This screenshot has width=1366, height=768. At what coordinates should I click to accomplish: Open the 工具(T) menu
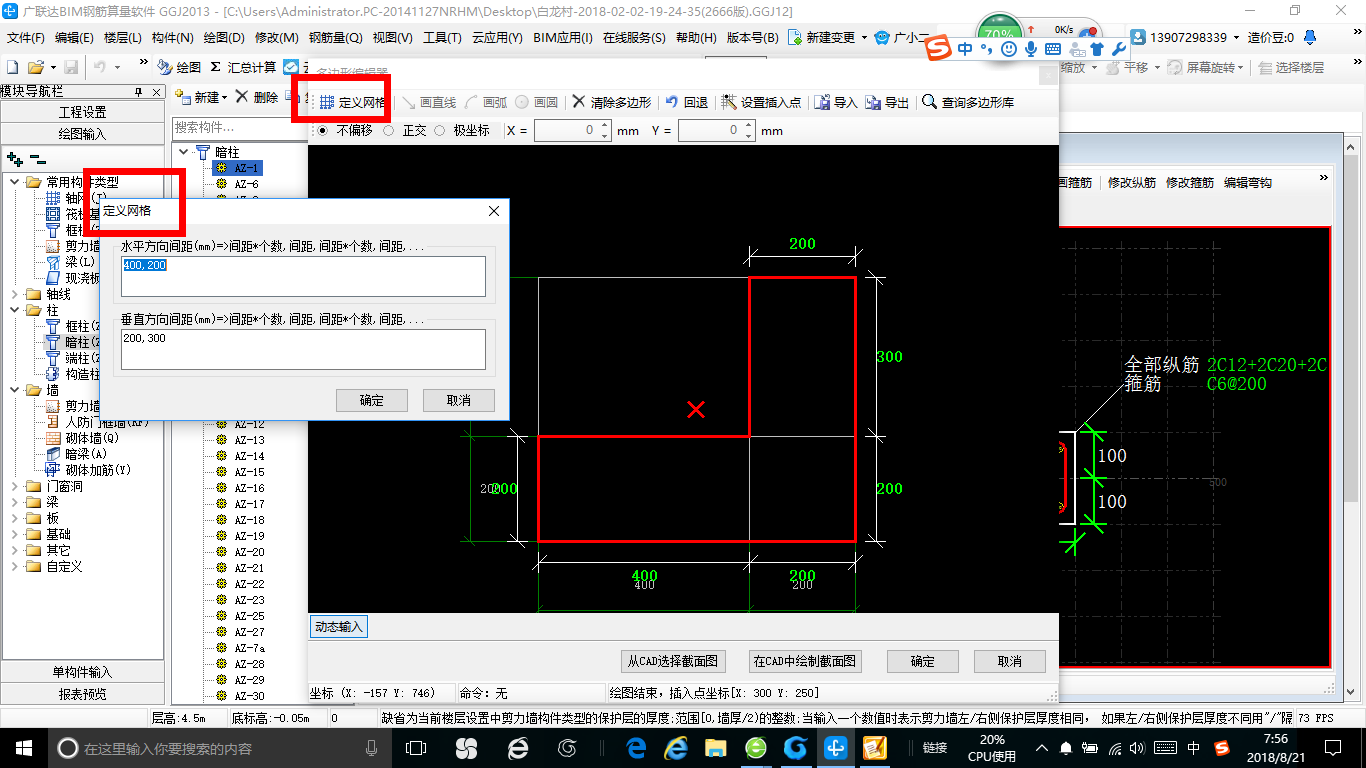442,37
